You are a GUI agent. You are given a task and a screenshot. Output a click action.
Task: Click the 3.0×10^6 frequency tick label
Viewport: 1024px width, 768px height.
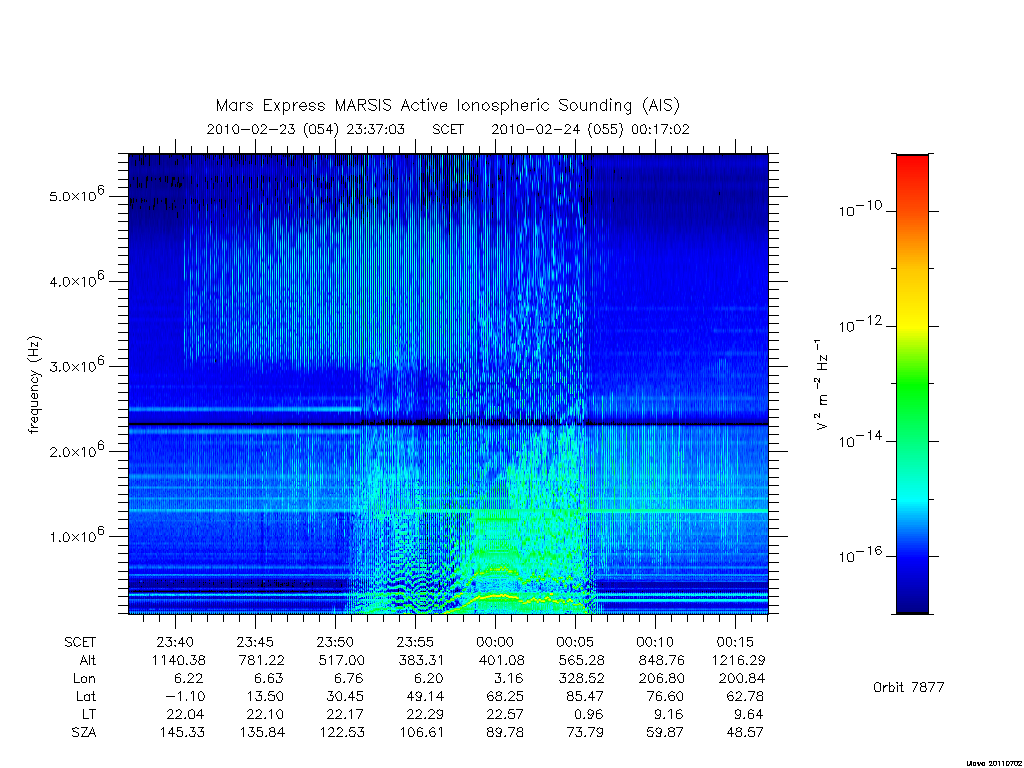click(76, 365)
